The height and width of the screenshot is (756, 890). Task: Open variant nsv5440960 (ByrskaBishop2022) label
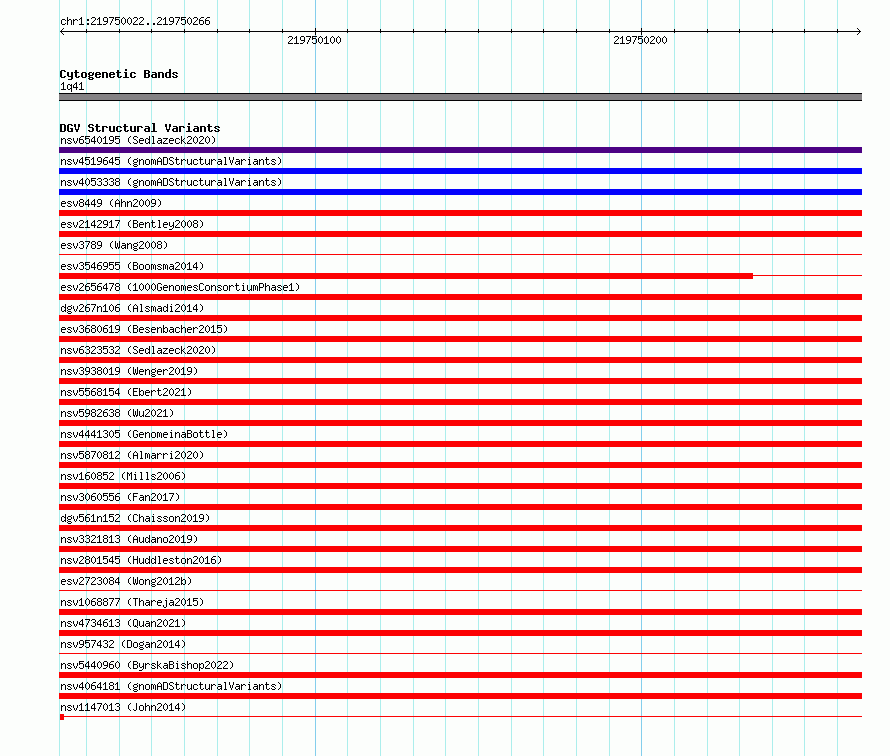click(x=147, y=665)
